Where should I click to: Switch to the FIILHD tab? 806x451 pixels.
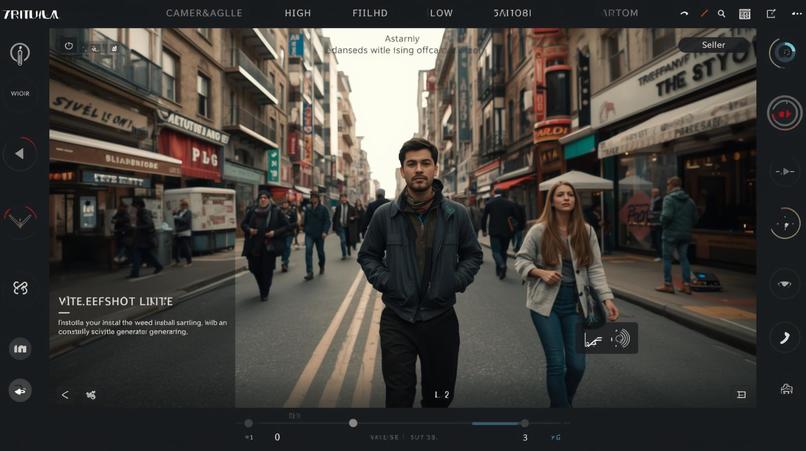click(x=370, y=13)
